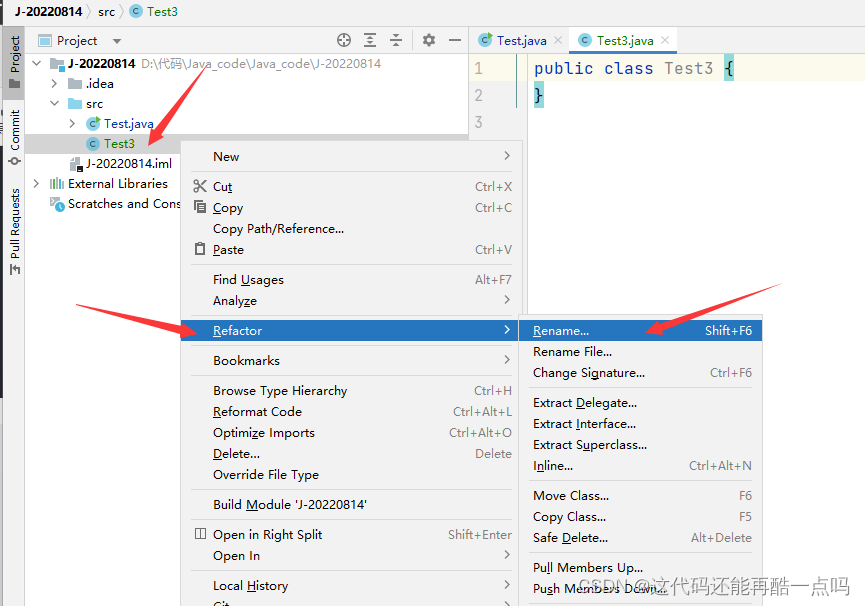Select Override File Type

pos(351,474)
